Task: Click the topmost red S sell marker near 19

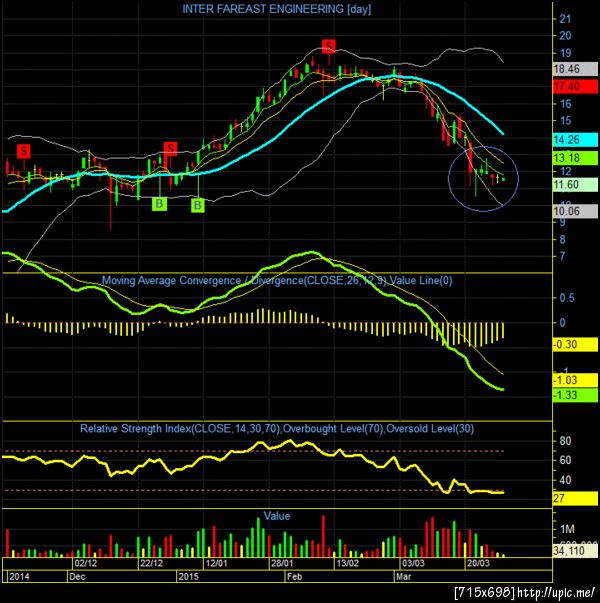Action: (x=328, y=46)
